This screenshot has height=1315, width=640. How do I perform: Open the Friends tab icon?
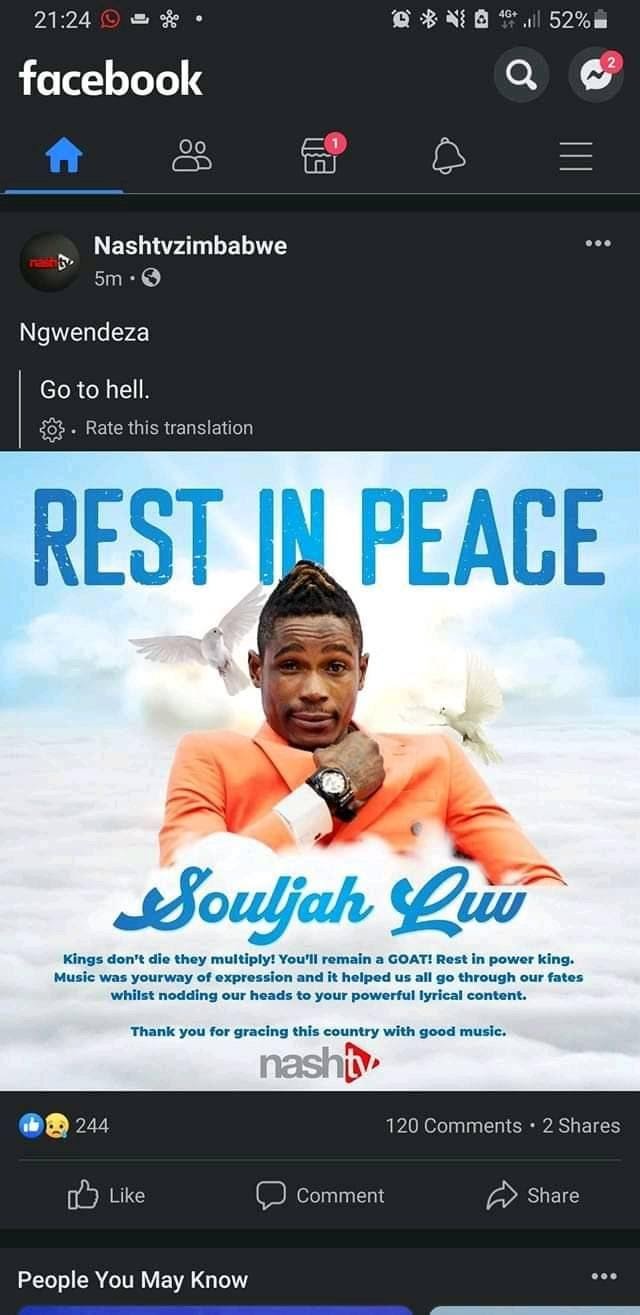click(192, 156)
